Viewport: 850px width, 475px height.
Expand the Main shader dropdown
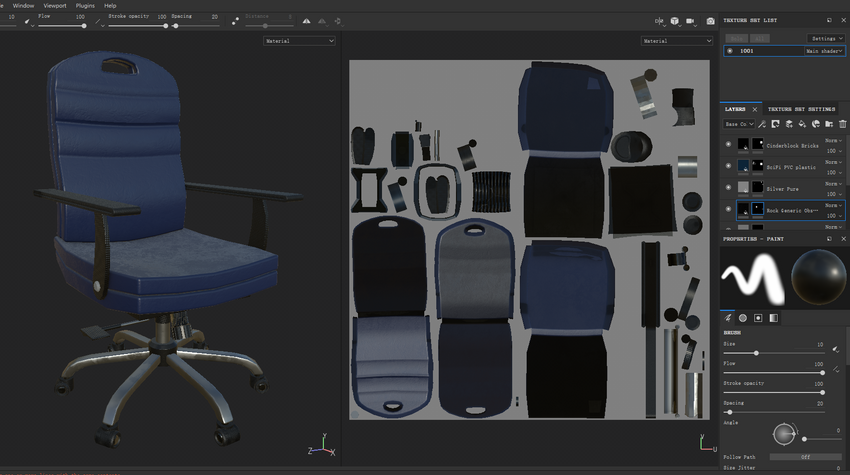click(824, 51)
